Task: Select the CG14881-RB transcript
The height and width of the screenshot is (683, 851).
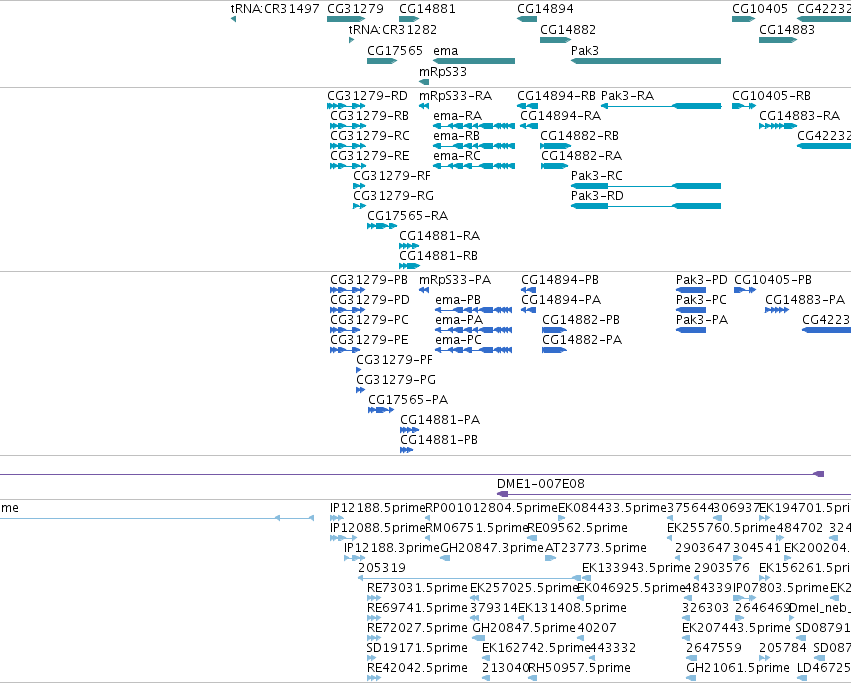Action: (410, 266)
